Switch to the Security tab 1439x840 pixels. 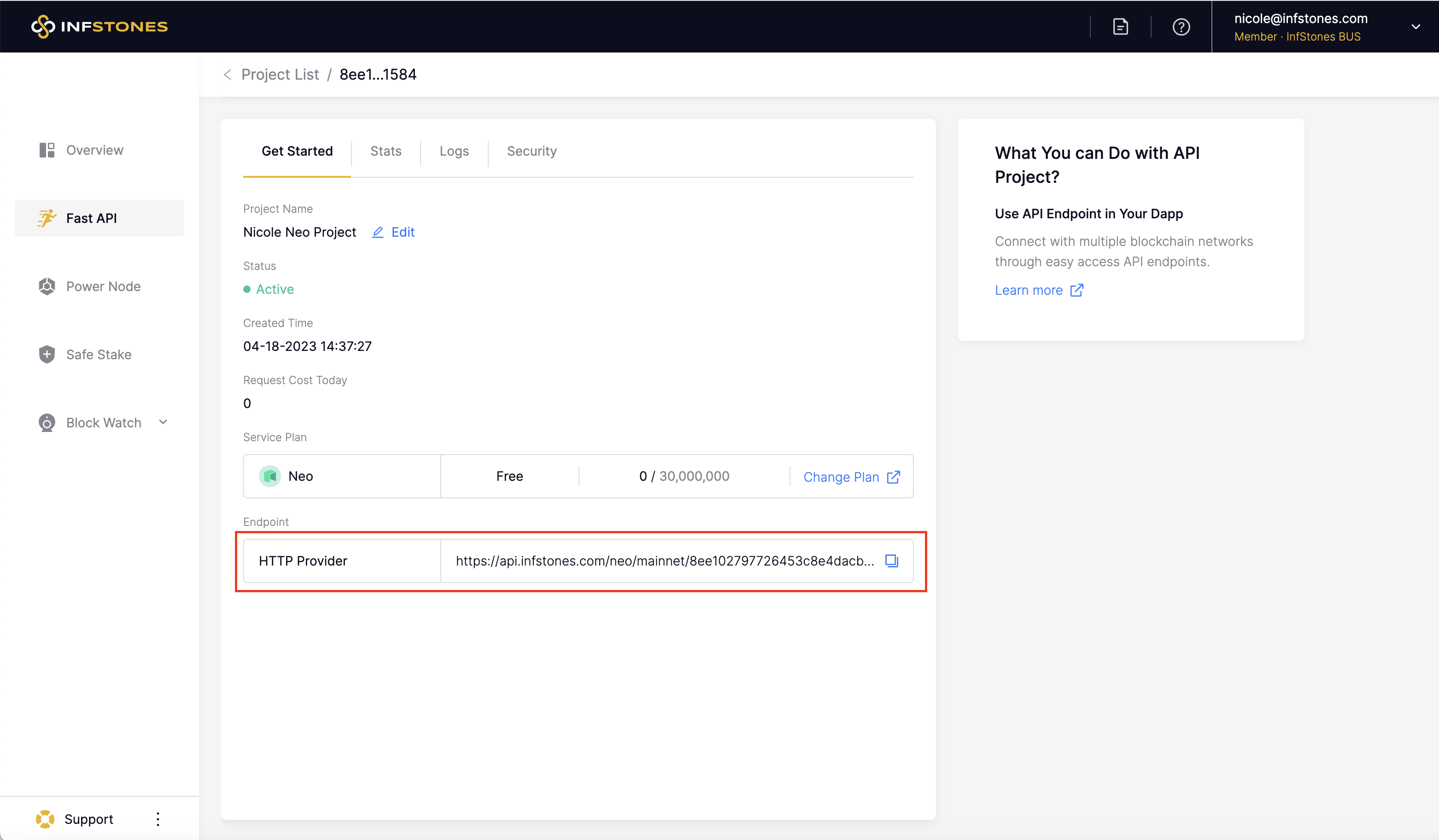tap(531, 152)
